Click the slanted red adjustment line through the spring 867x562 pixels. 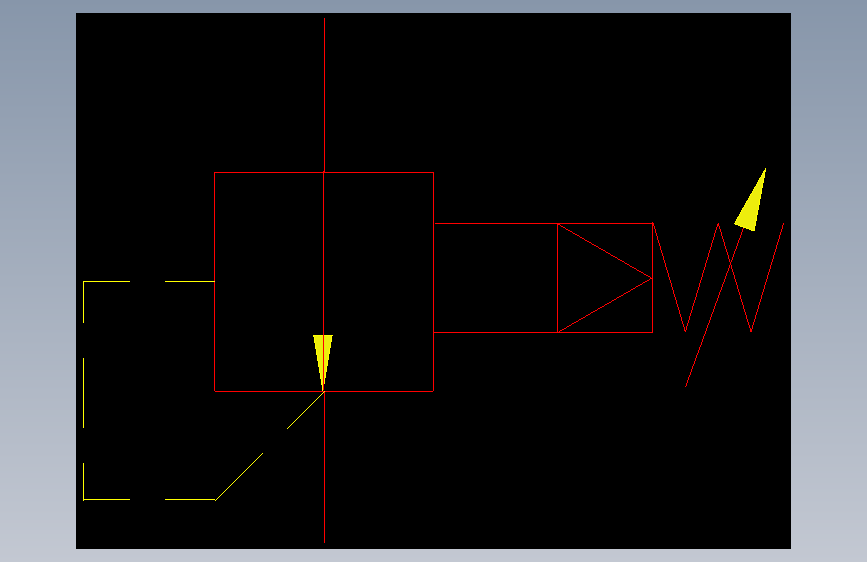tap(713, 308)
